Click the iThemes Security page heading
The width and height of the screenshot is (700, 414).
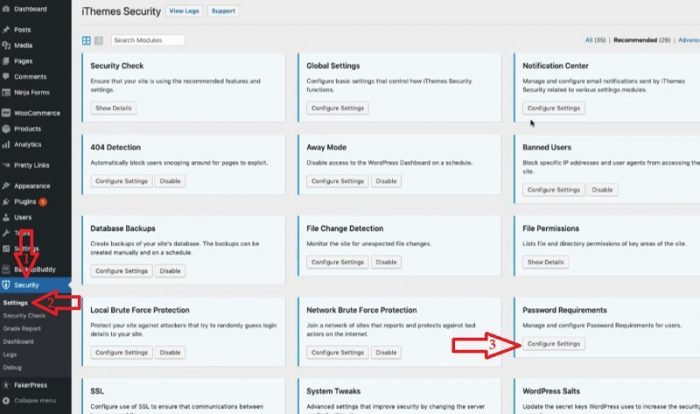[x=121, y=12]
